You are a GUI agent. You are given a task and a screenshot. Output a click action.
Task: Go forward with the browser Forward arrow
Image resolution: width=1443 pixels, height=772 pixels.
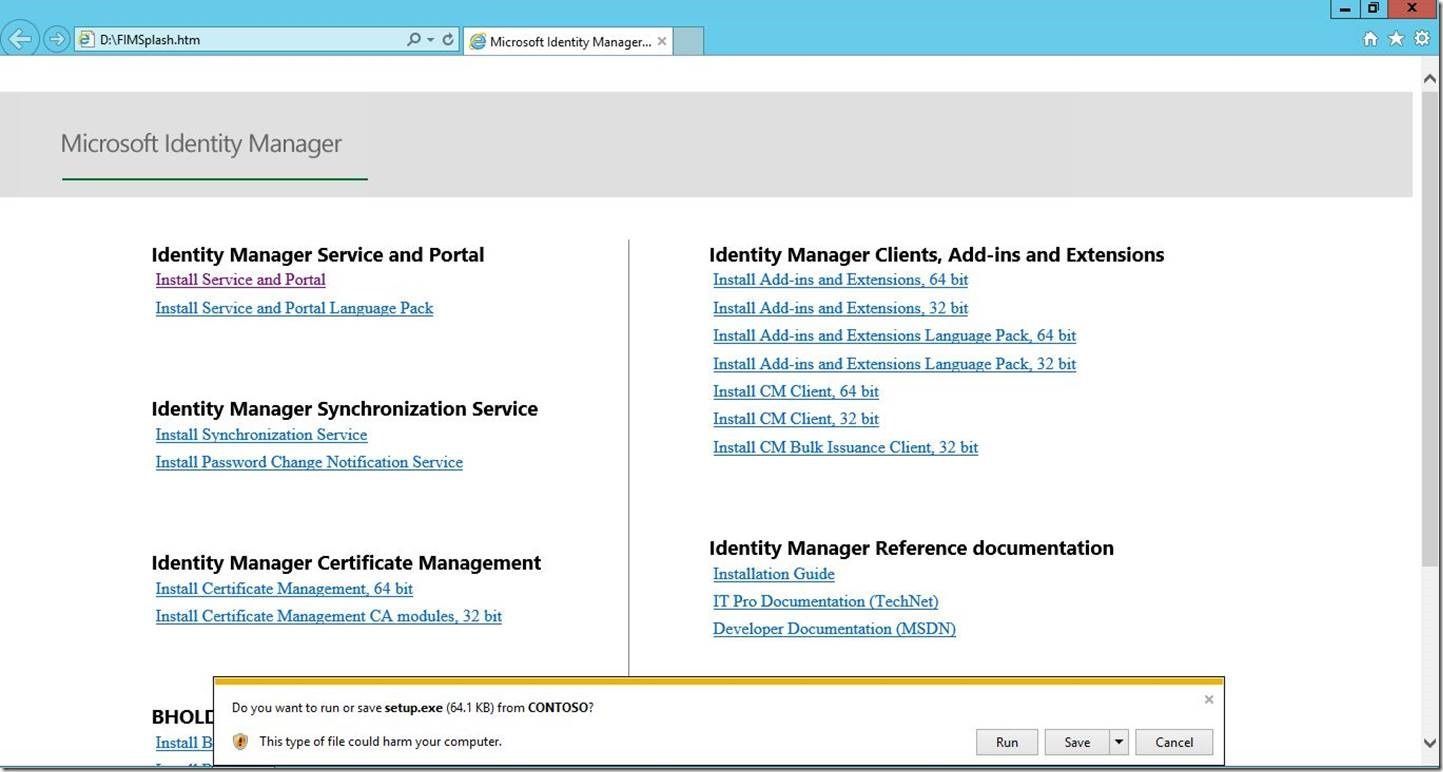coord(57,40)
